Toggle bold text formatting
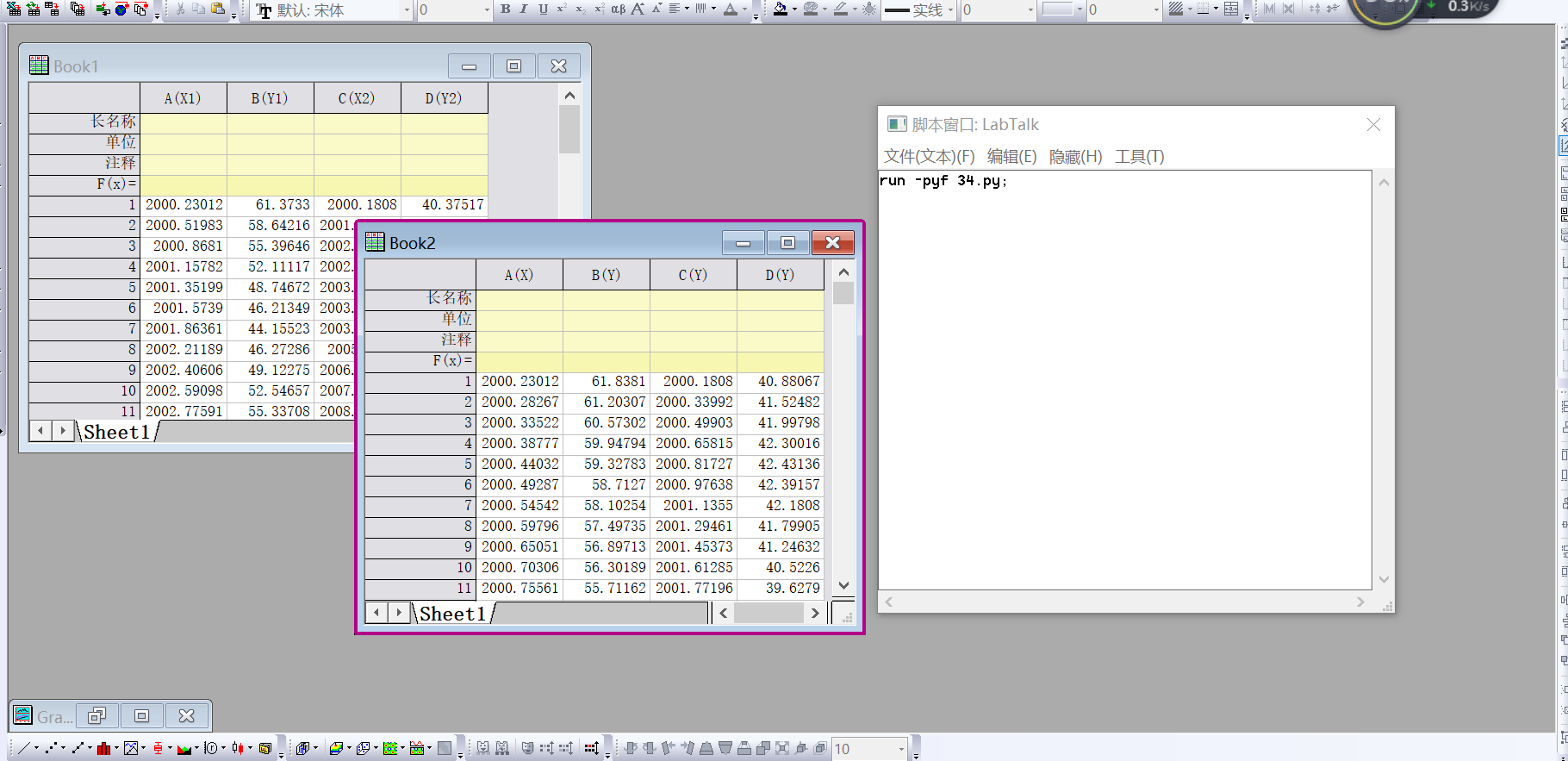1568x761 pixels. click(x=506, y=9)
